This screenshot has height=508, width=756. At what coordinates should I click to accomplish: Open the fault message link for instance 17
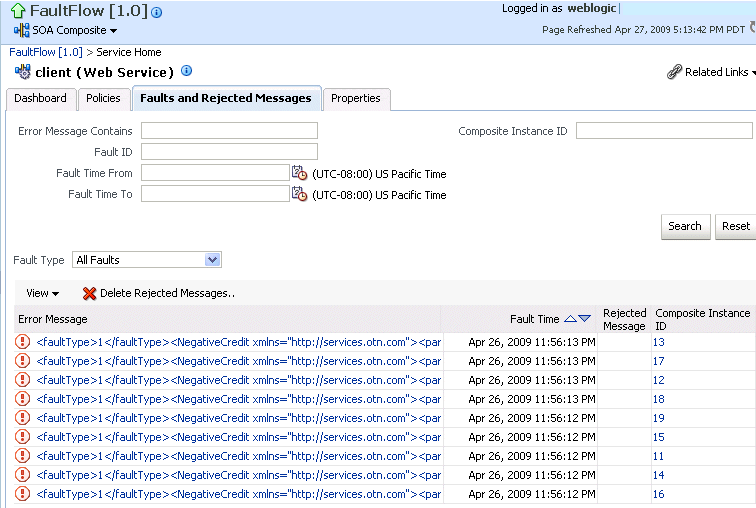click(x=239, y=361)
